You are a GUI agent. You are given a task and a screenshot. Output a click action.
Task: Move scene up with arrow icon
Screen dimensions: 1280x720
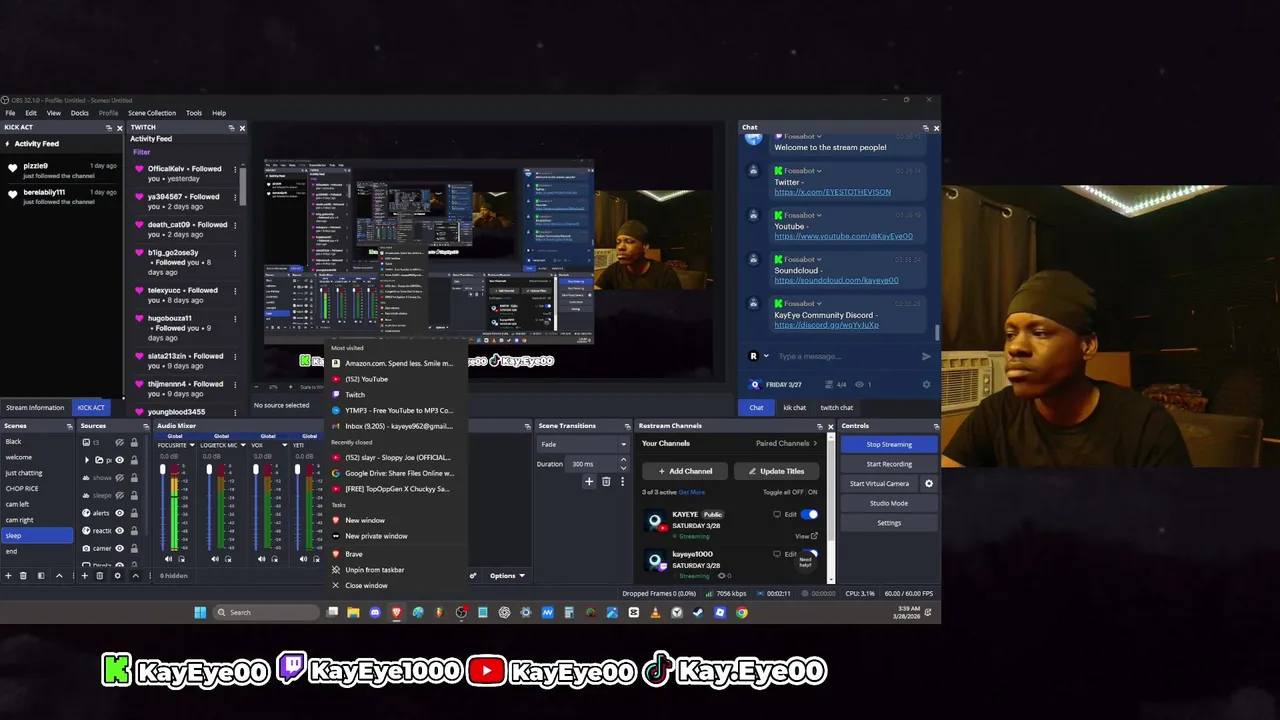58,575
